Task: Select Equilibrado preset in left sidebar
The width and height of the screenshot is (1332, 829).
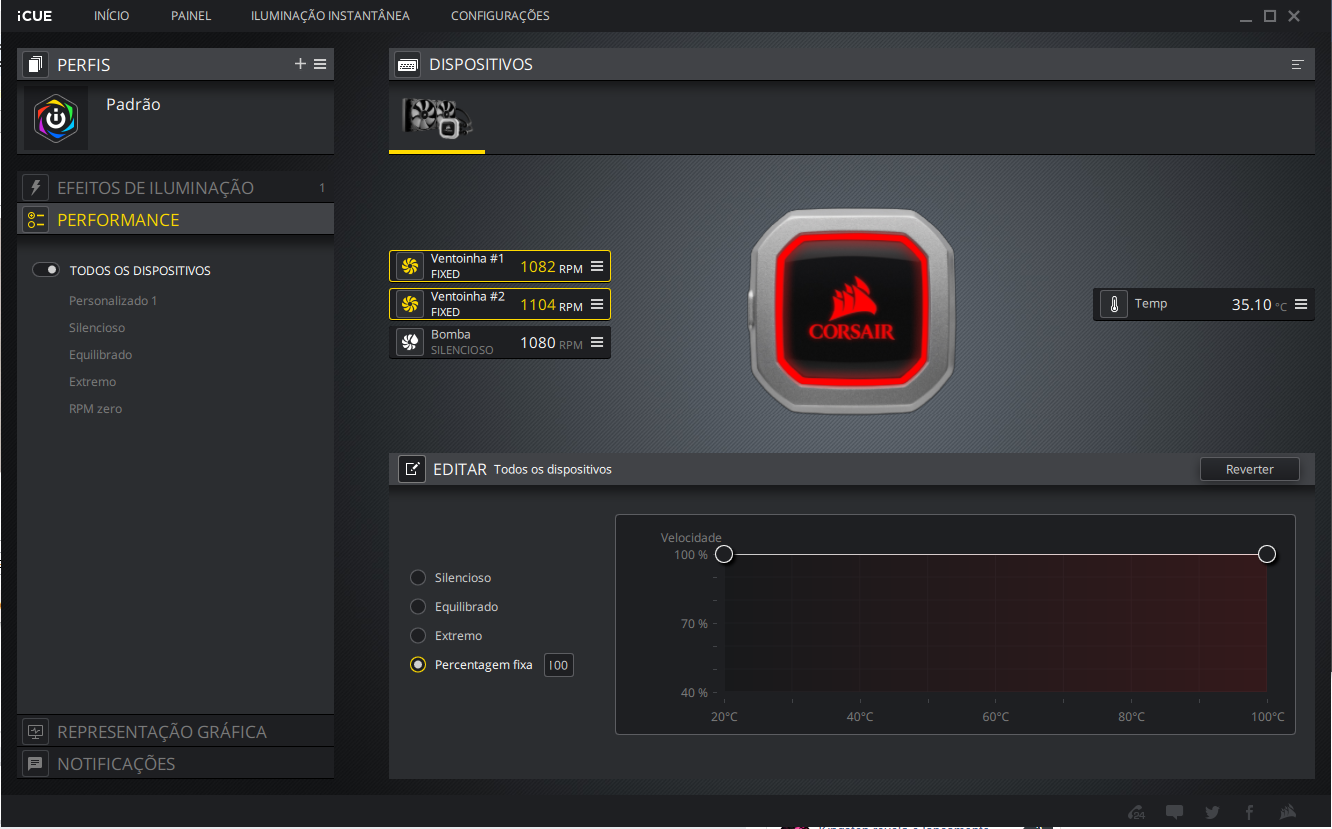Action: click(x=100, y=354)
